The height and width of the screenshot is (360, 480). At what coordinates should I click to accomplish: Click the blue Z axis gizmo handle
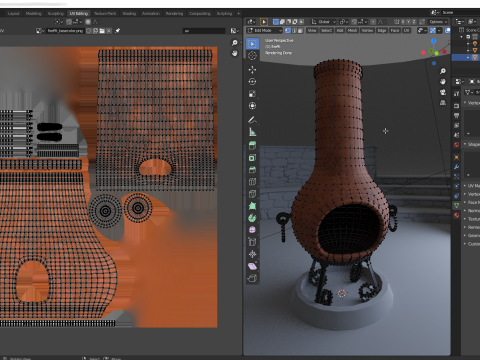433,41
